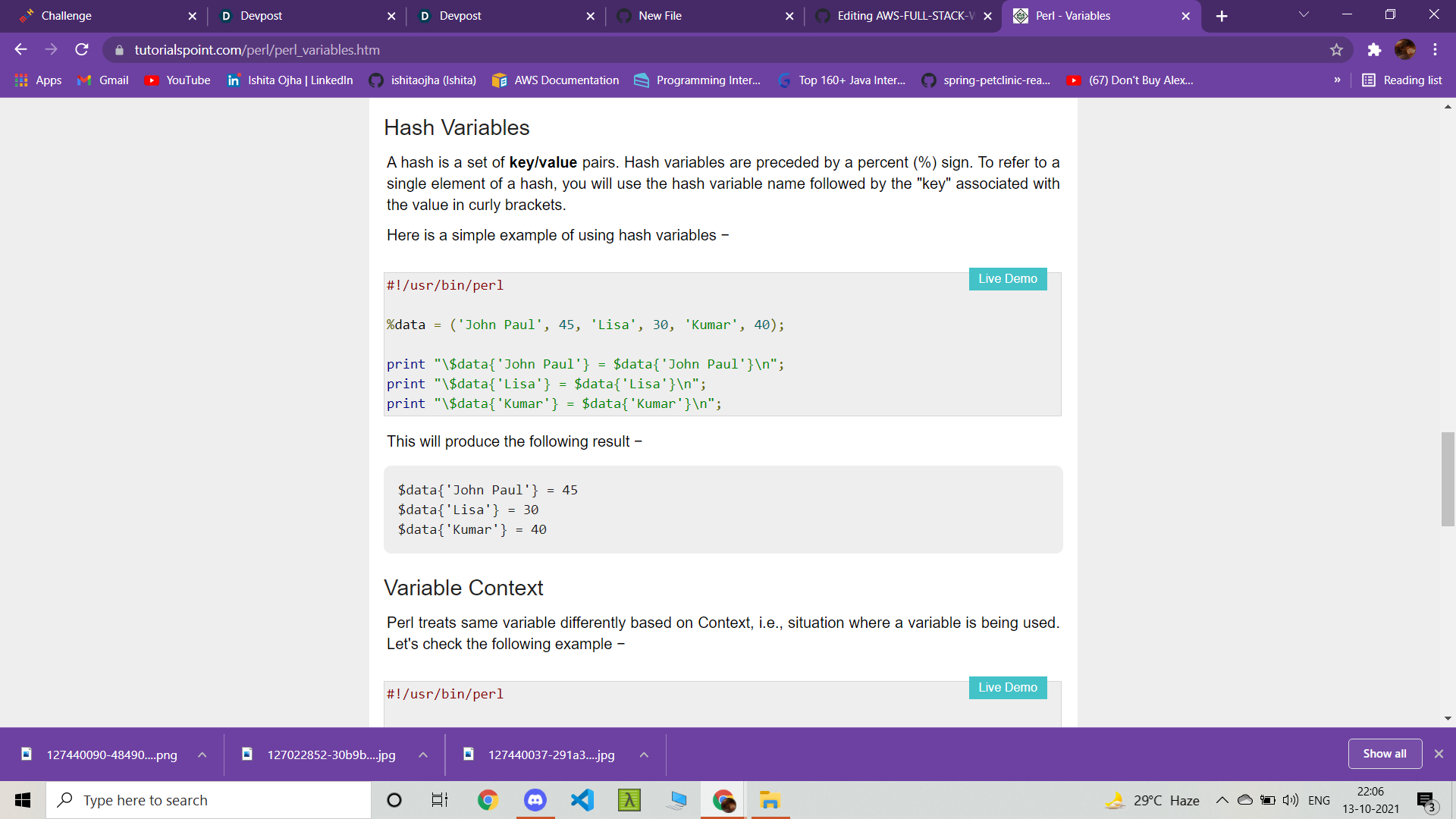Viewport: 1456px width, 819px height.
Task: Reload the current page
Action: [x=82, y=50]
